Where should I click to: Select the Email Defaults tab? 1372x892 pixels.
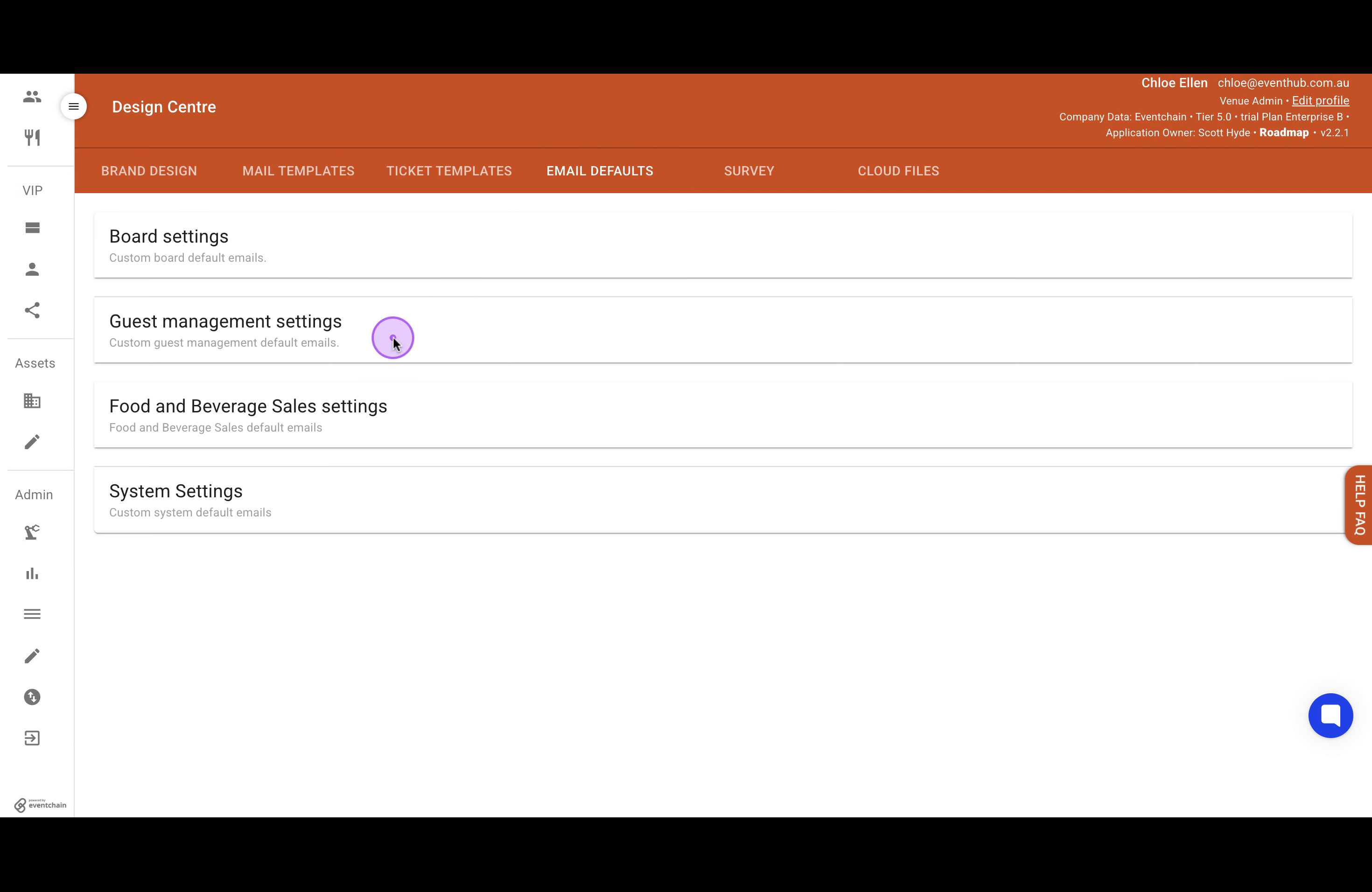pyautogui.click(x=600, y=171)
